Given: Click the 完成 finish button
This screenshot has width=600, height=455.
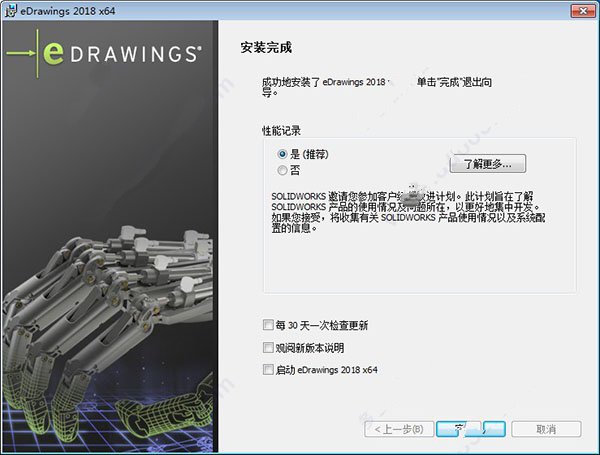Looking at the screenshot, I should (x=471, y=429).
